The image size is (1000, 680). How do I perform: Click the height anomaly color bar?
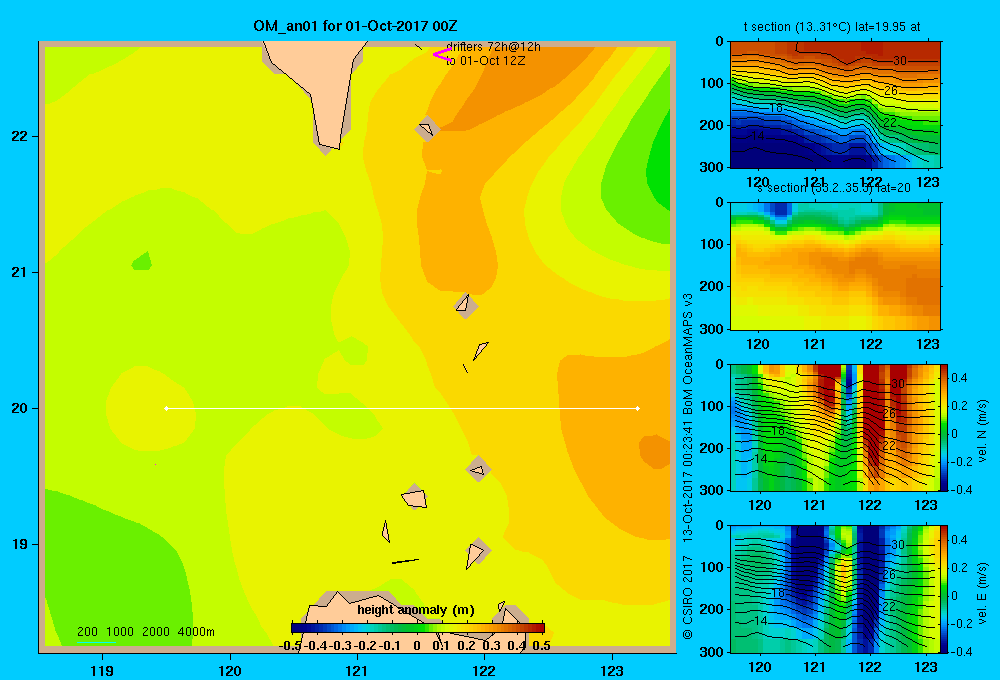(x=418, y=628)
